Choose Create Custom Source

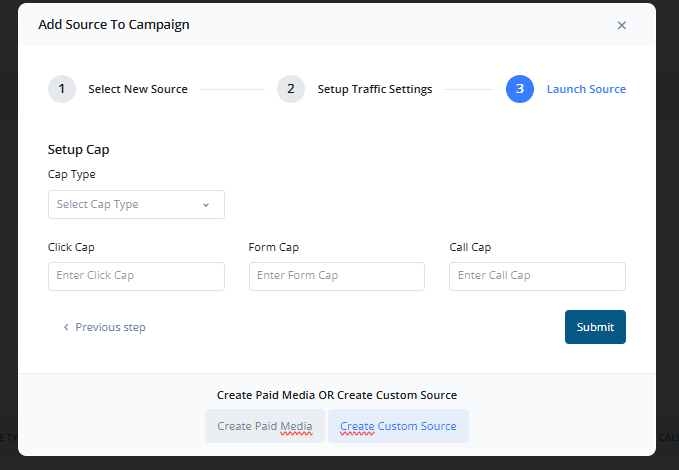pos(398,426)
